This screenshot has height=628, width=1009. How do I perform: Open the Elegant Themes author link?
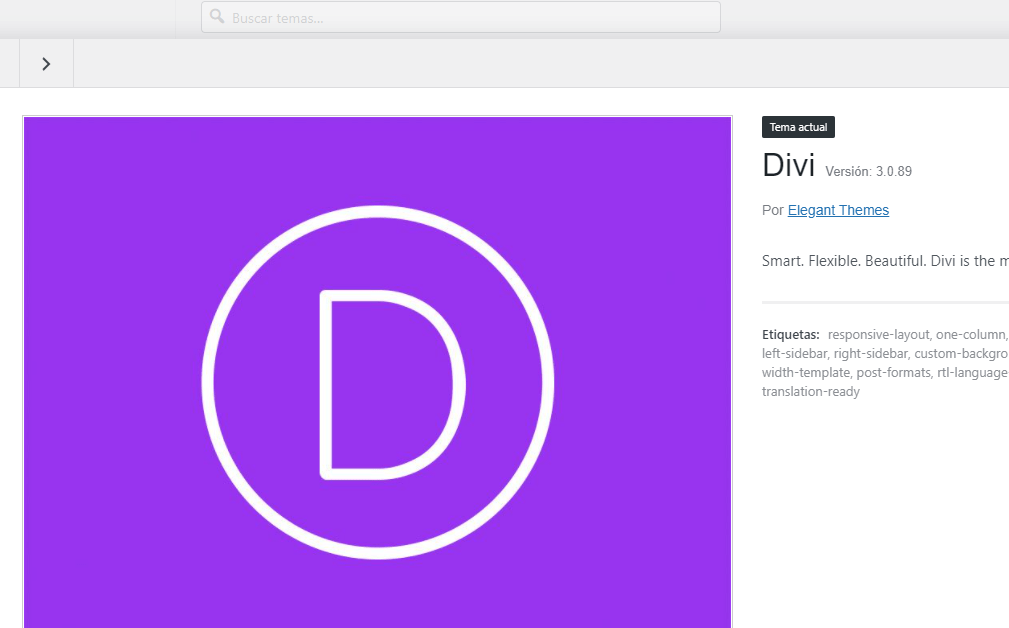click(838, 210)
